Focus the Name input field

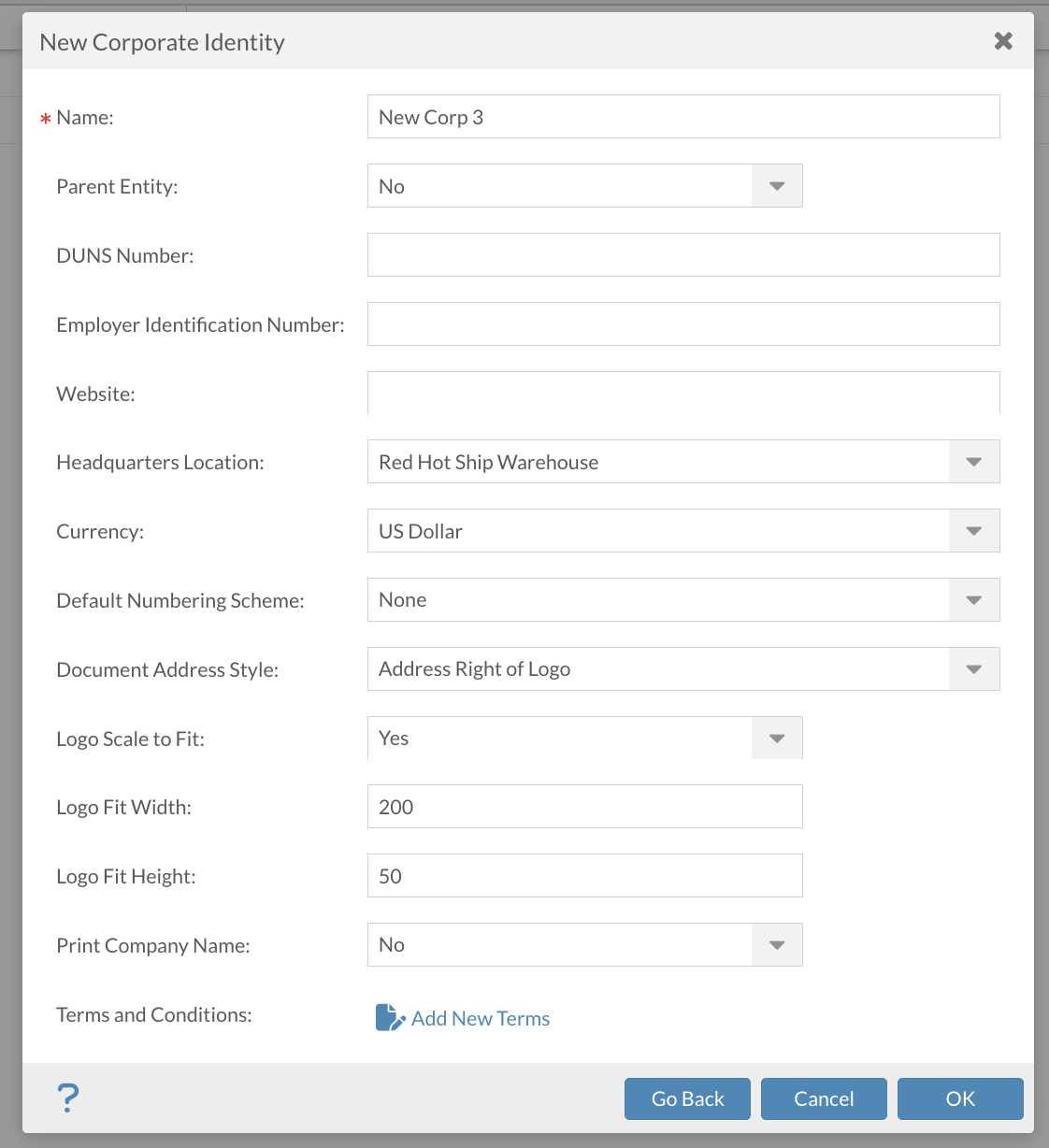tap(683, 117)
